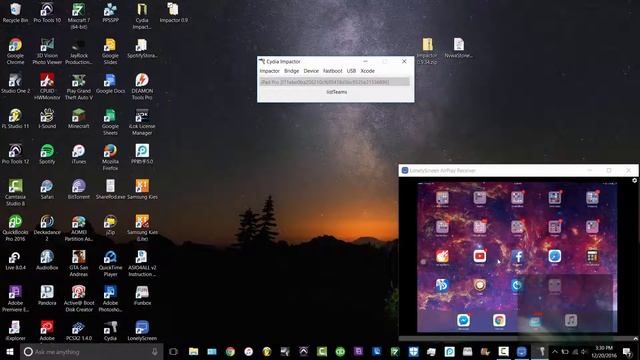
Task: Select the QuickBooks Pro 2016 desktop icon
Action: [x=16, y=228]
